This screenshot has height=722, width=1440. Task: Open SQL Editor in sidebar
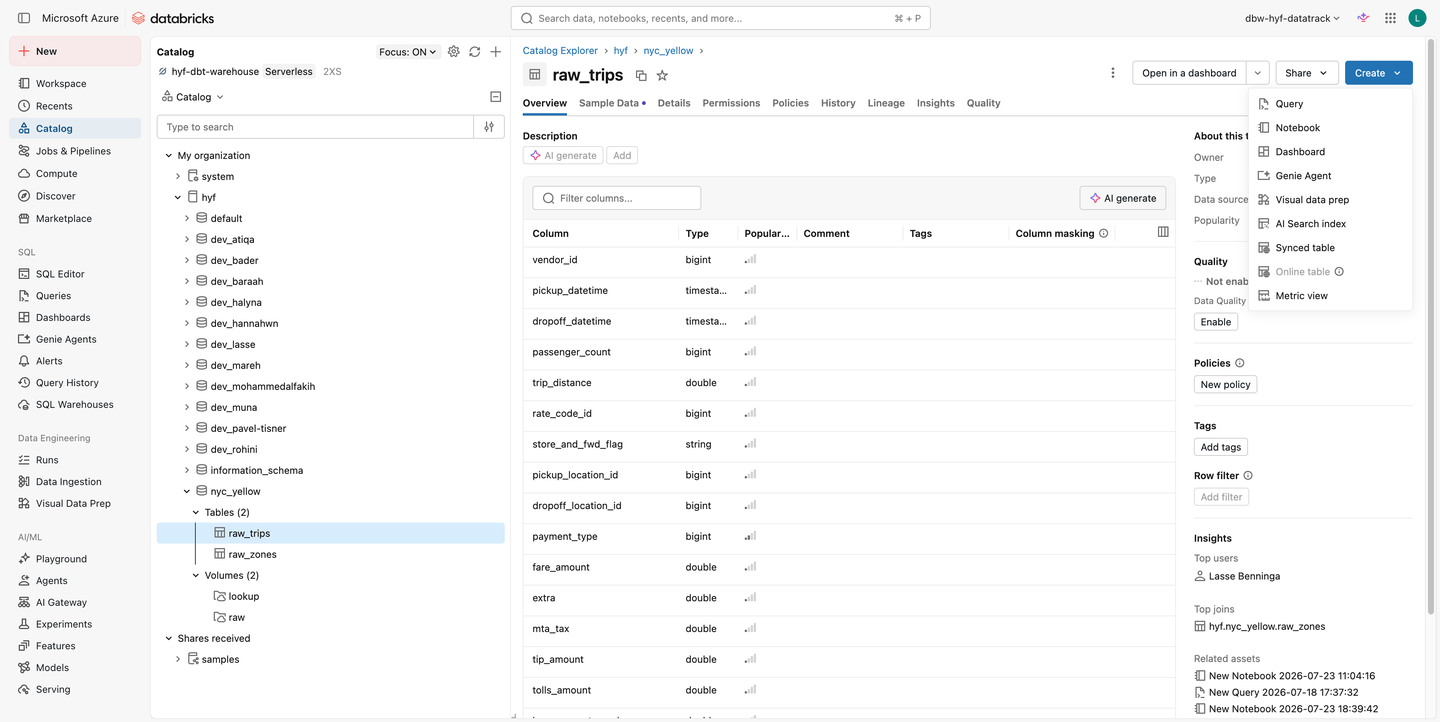(75, 274)
